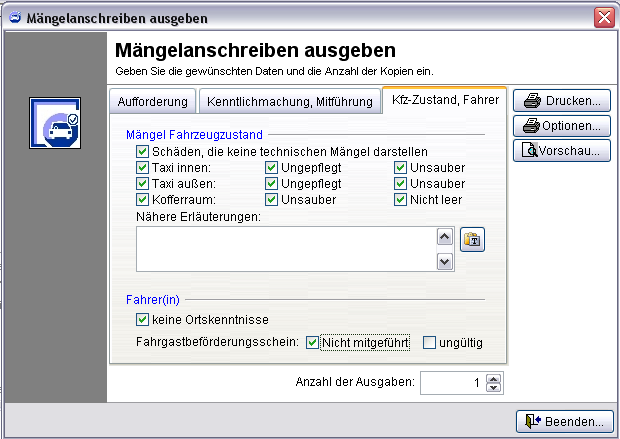Toggle 'Nicht mitgeführt' checkbox
620x439 pixels.
[313, 343]
